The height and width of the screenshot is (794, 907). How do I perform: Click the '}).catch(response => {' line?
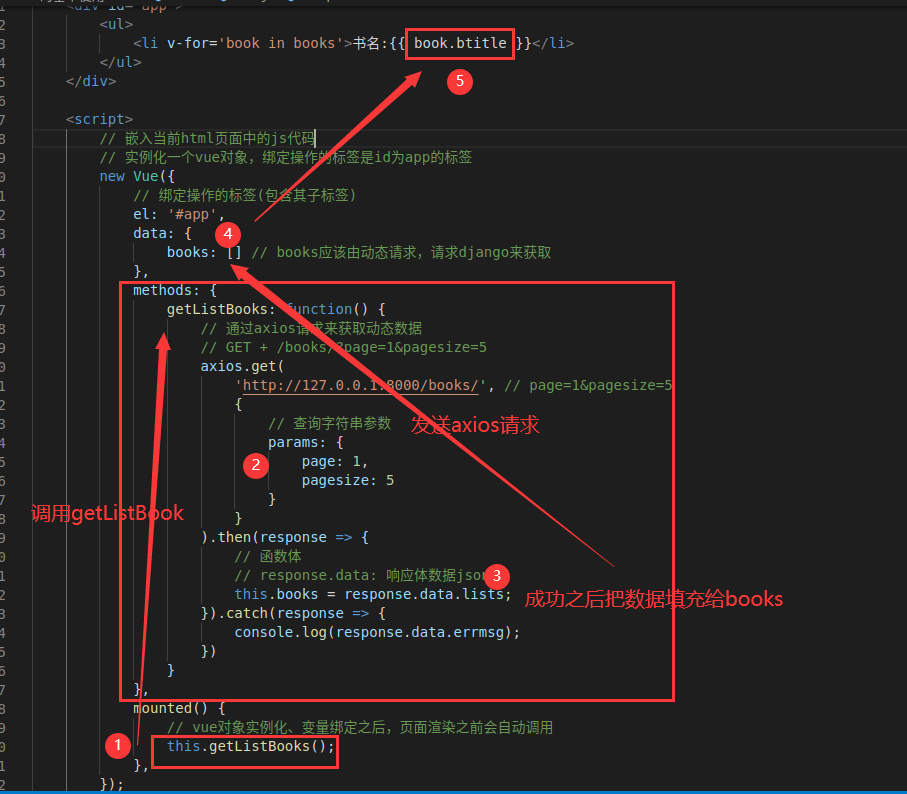(293, 614)
